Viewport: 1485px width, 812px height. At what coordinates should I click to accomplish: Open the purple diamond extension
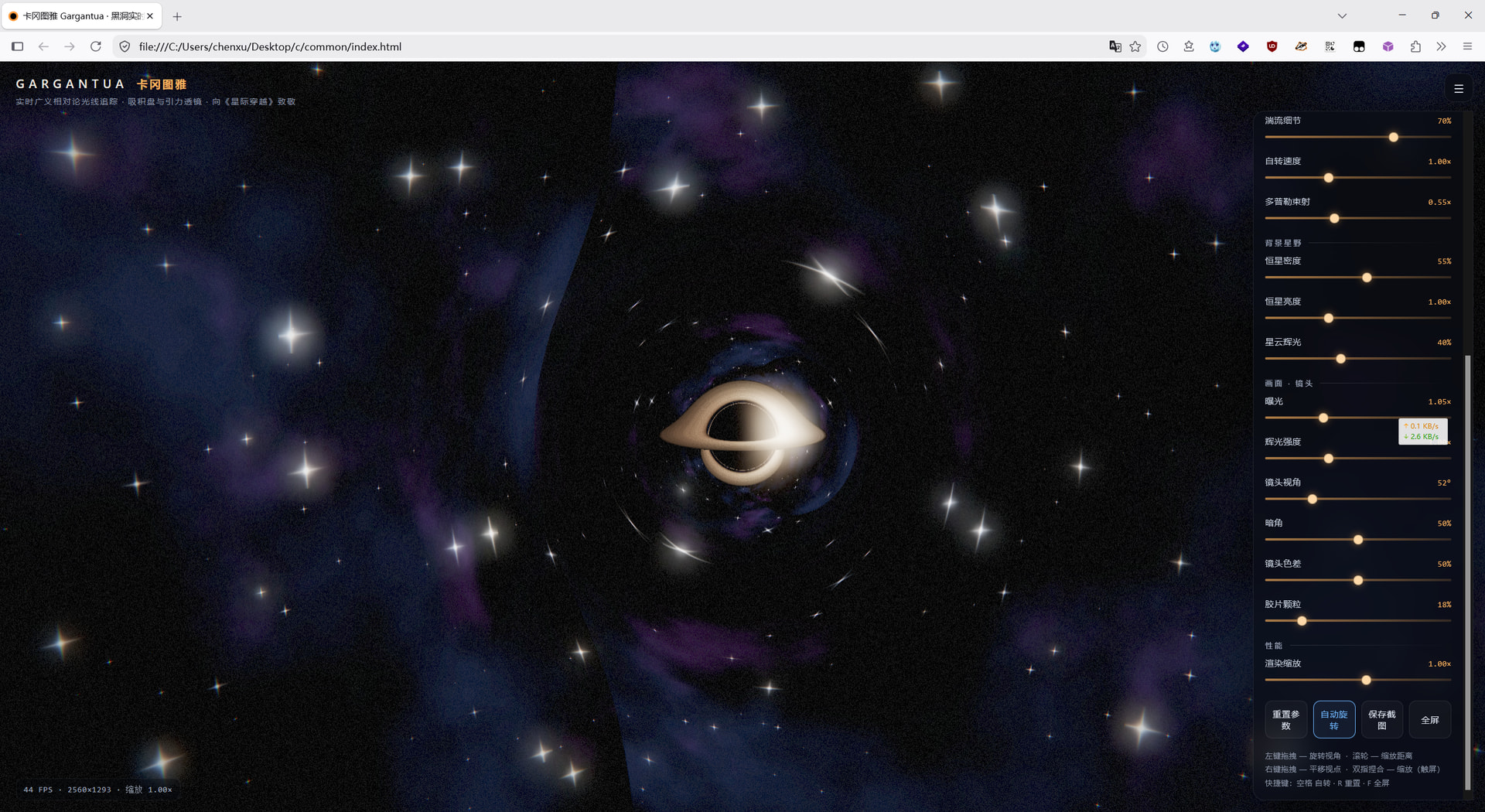click(1243, 46)
